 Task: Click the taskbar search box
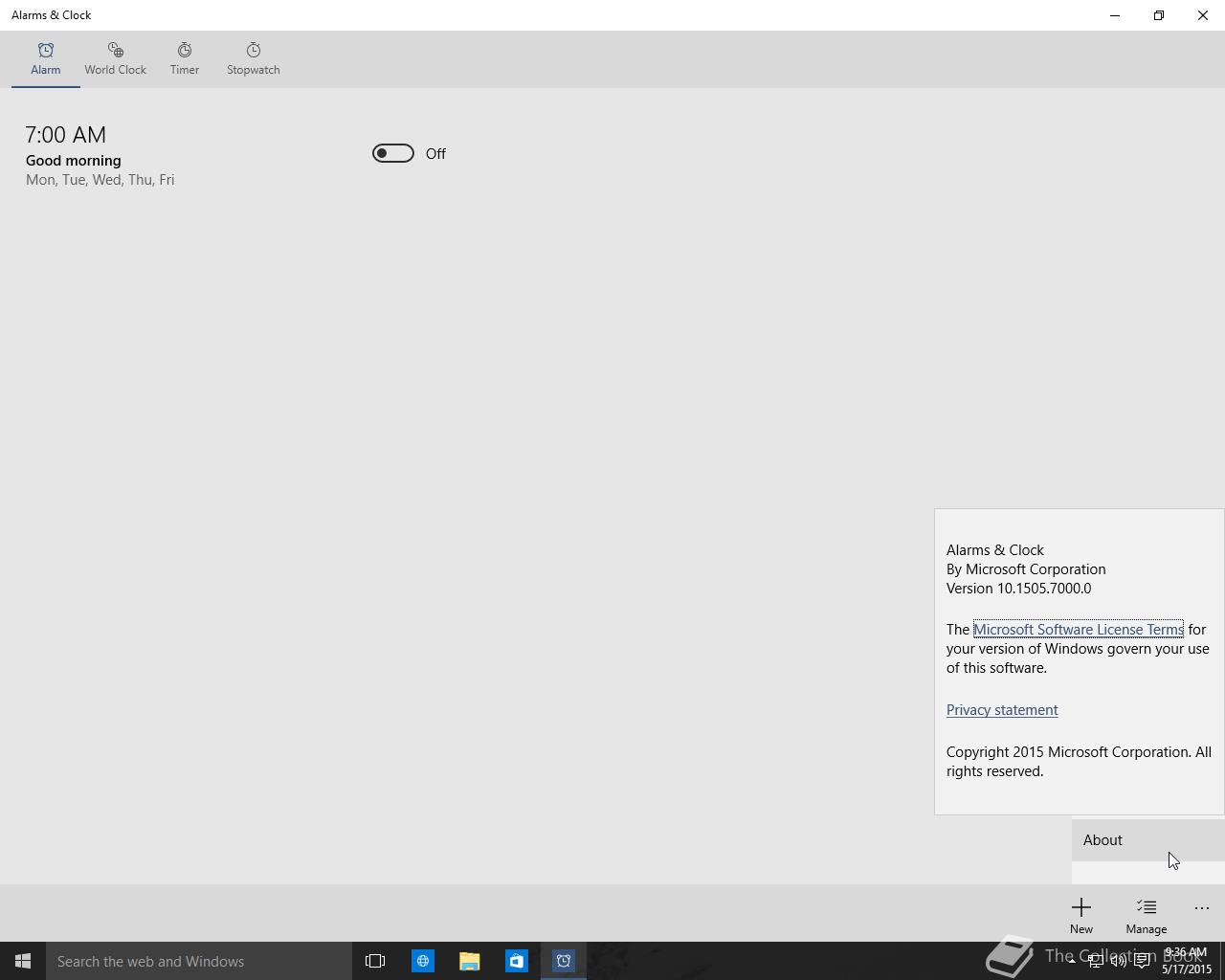point(199,961)
